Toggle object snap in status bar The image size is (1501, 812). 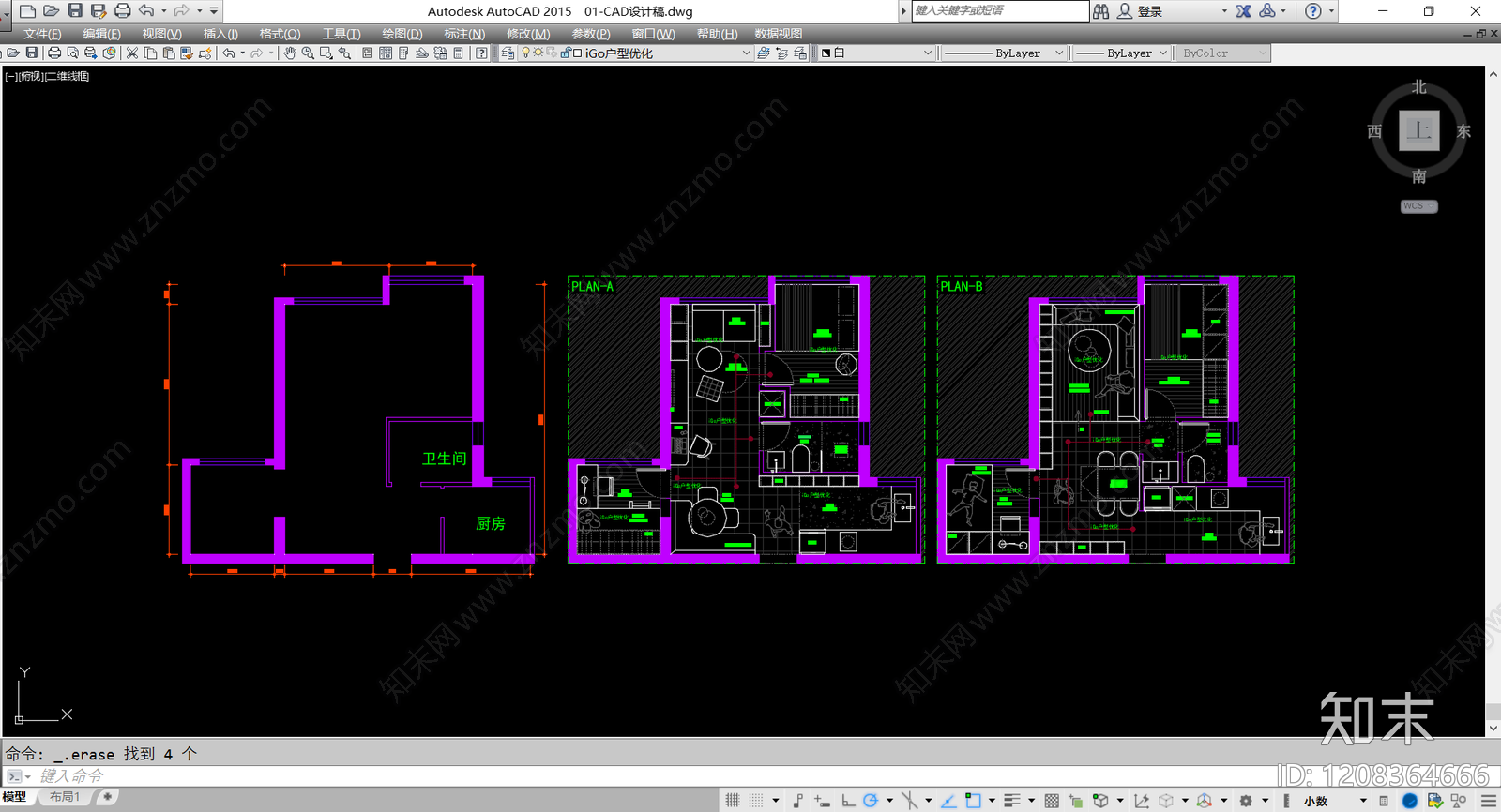pyautogui.click(x=973, y=801)
